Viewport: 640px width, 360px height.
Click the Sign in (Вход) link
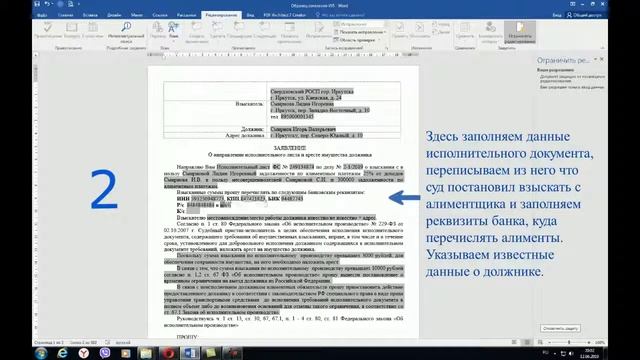[x=557, y=15]
